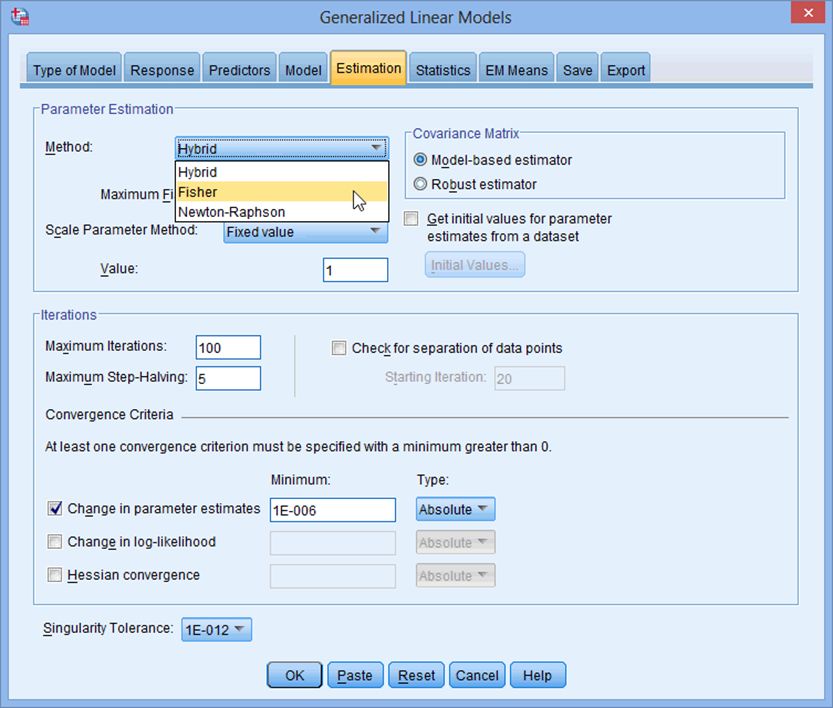Select the Model tab
The image size is (833, 708).
303,70
